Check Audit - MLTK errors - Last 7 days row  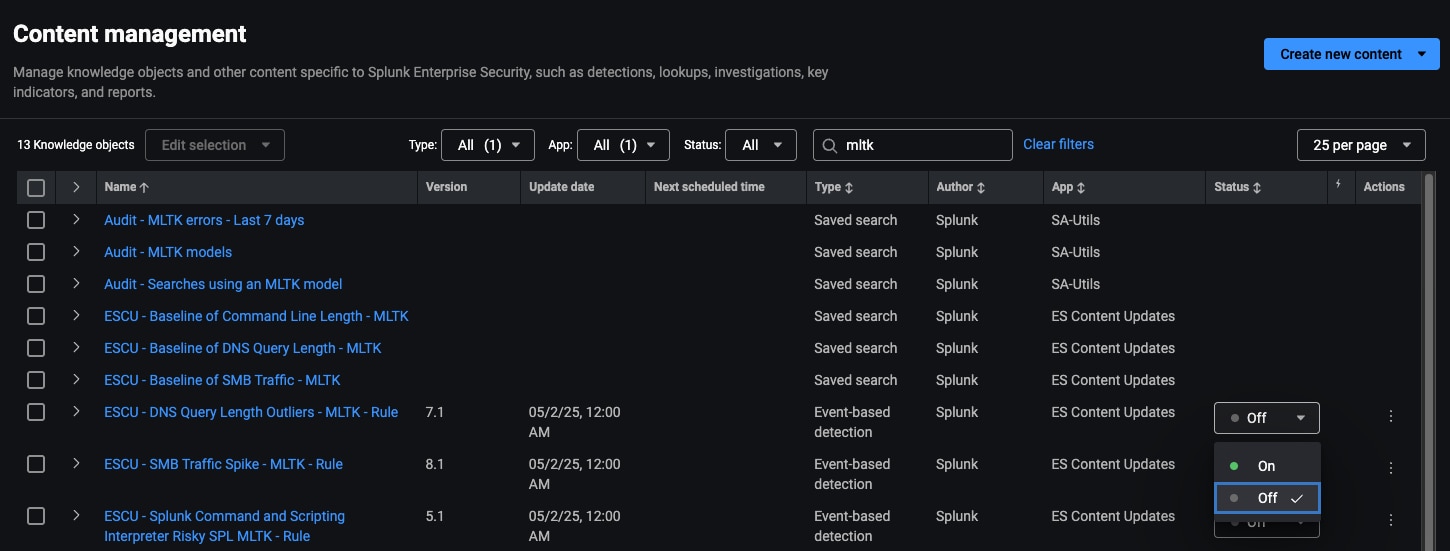[36, 220]
